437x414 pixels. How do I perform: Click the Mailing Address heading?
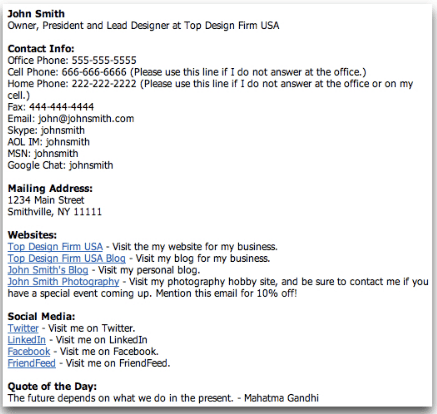point(50,188)
